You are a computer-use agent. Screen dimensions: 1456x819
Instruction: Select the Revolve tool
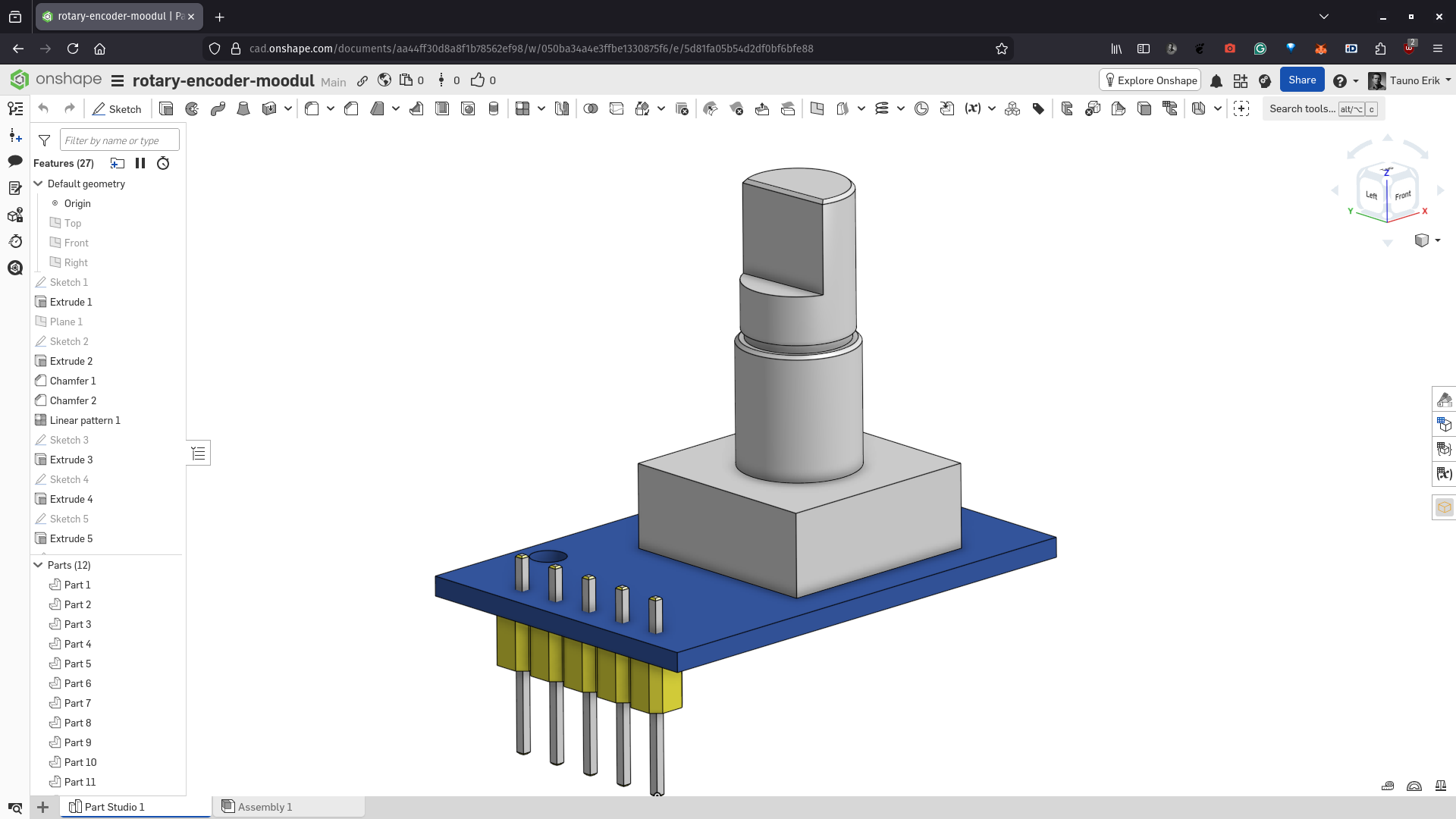[x=192, y=109]
